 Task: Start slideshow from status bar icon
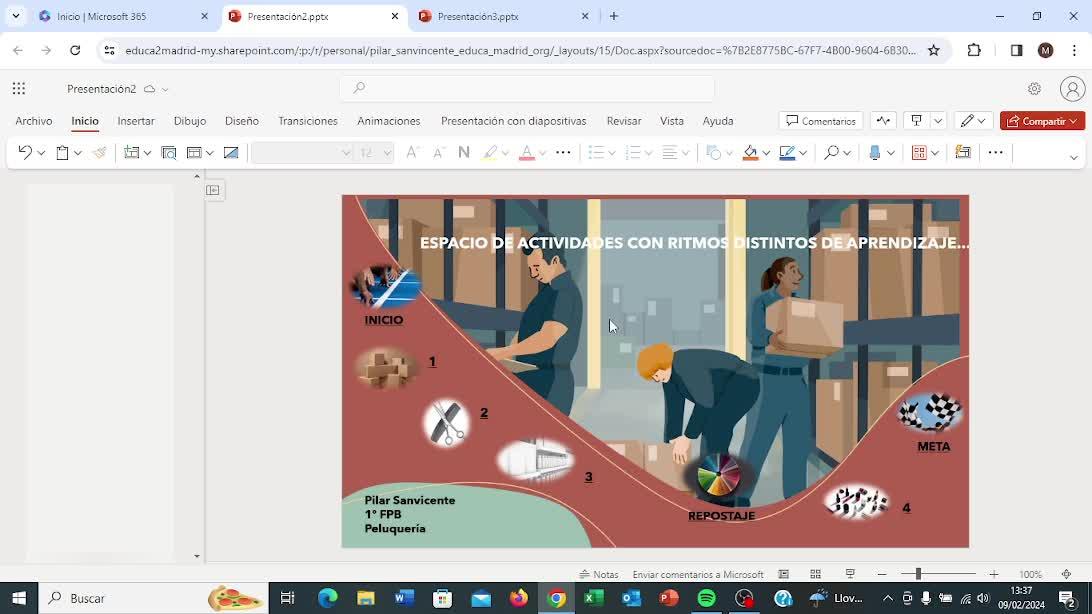click(x=850, y=574)
